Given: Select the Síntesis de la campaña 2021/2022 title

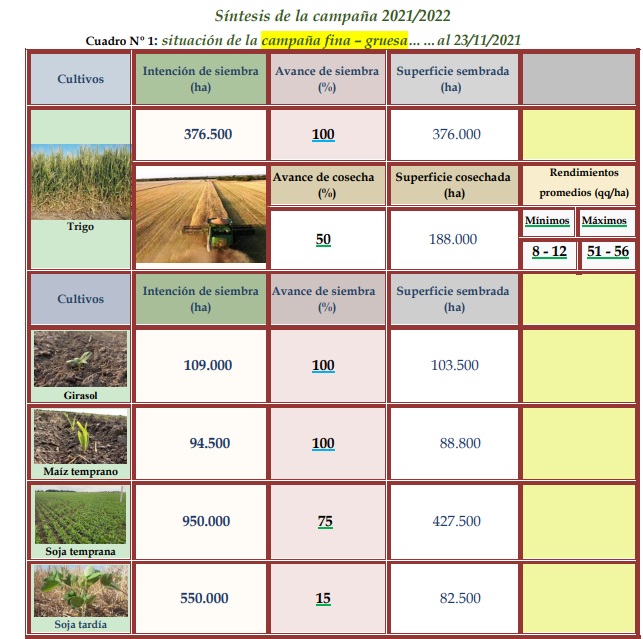Looking at the screenshot, I should [x=332, y=15].
